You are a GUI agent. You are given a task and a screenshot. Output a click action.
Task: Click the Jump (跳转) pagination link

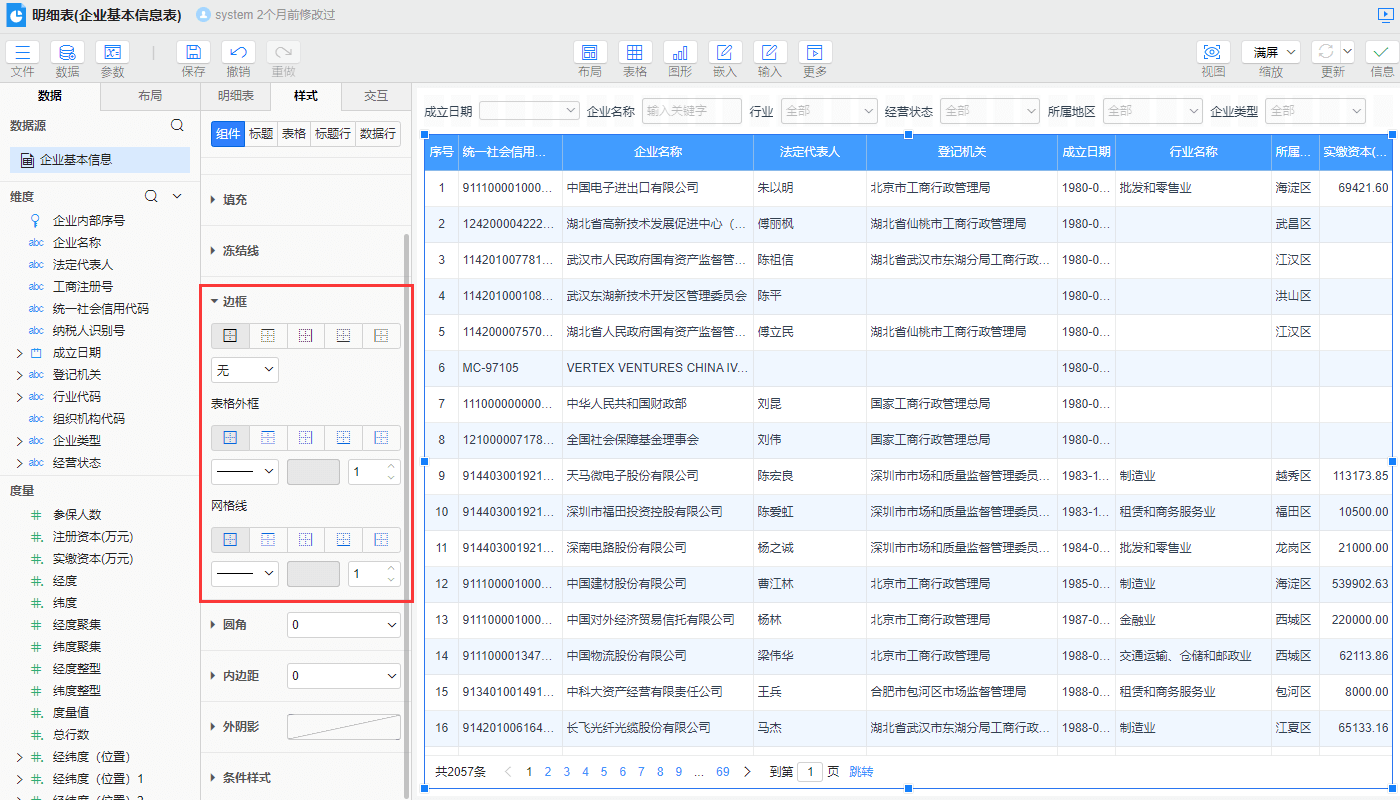[861, 772]
